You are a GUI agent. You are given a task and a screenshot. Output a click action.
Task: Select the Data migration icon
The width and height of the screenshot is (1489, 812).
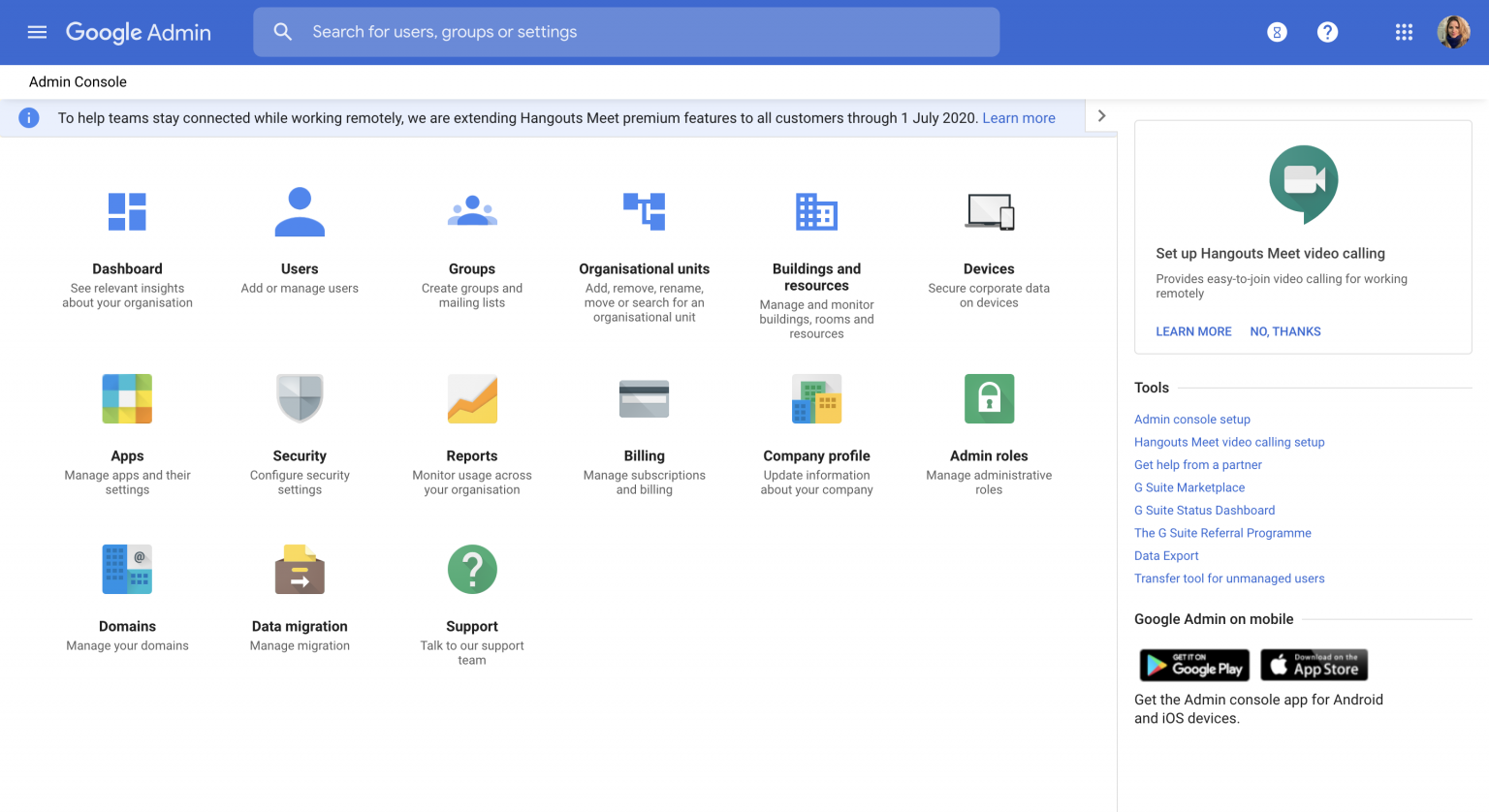pos(300,569)
